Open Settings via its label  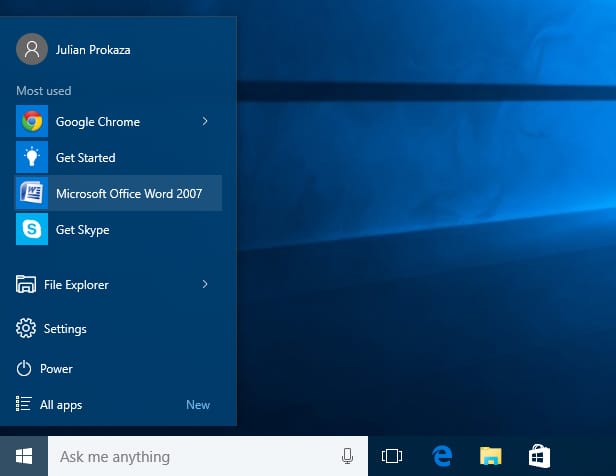pos(65,329)
